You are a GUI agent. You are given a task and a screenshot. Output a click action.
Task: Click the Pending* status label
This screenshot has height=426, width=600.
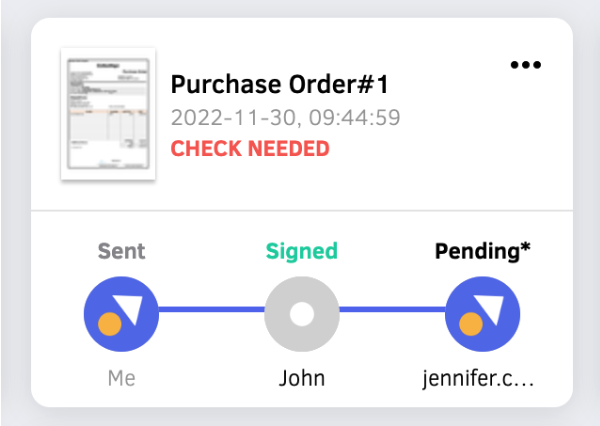point(483,253)
